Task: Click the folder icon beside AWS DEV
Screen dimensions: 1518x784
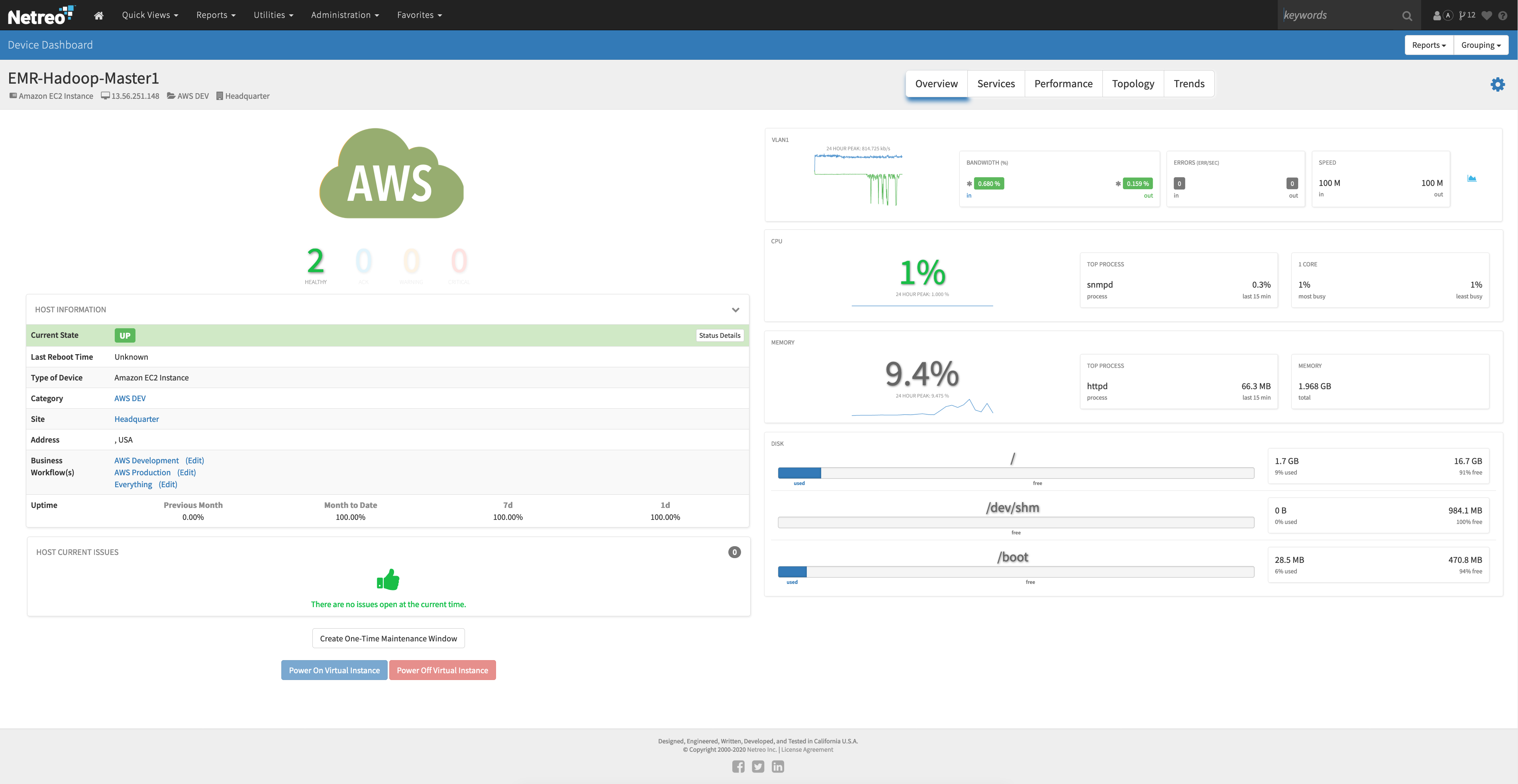Action: [171, 96]
